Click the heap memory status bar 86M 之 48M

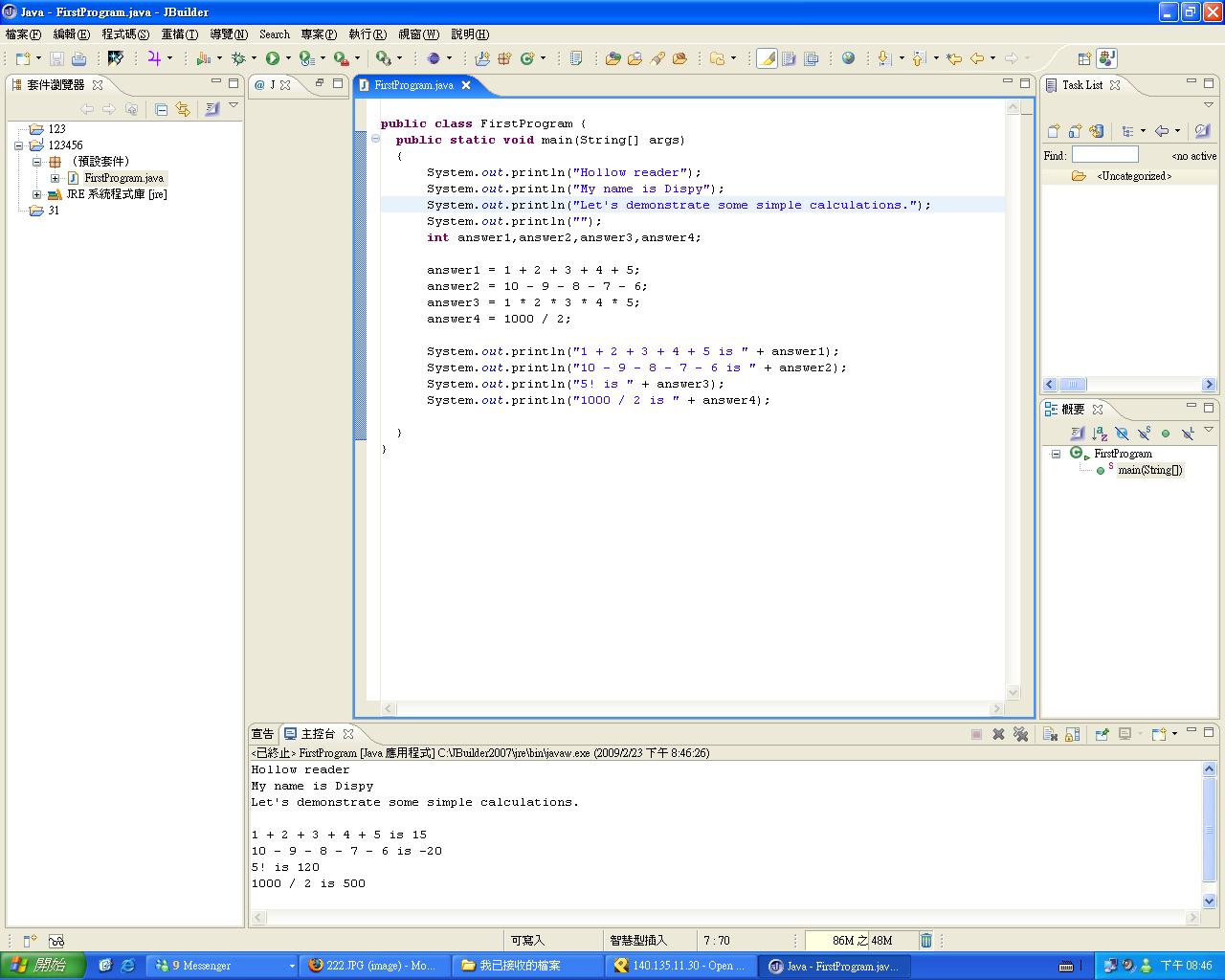pos(860,941)
